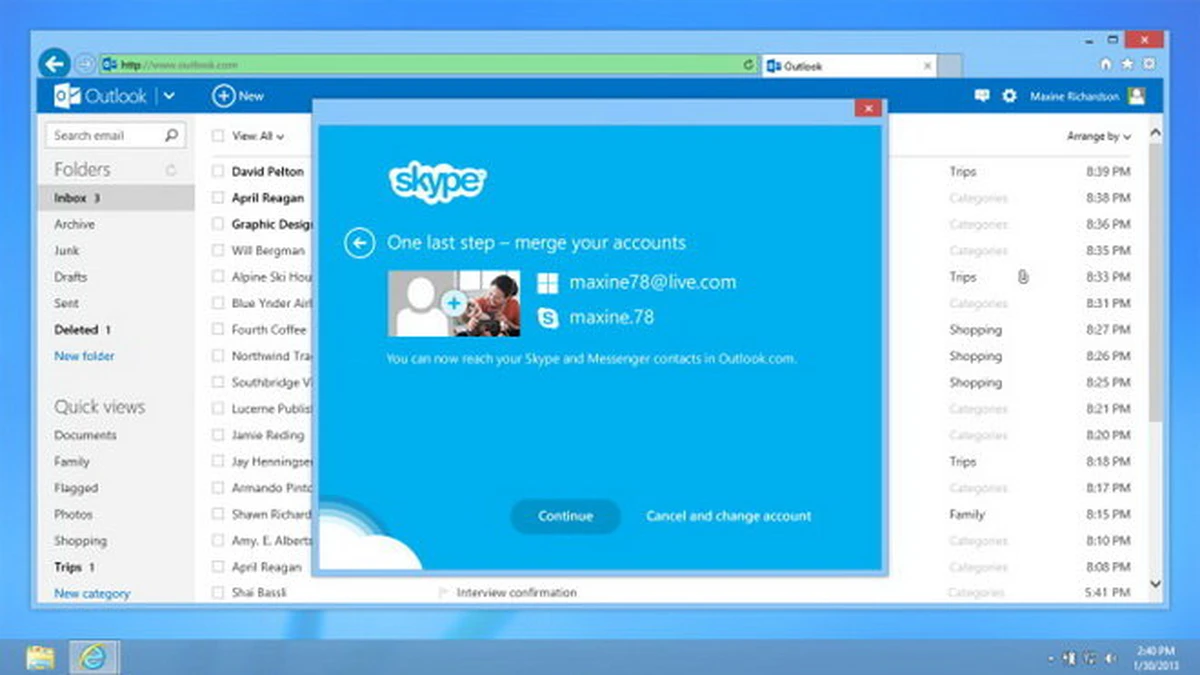
Task: Click the Windows logo beside maxine78@live.com
Action: point(547,283)
